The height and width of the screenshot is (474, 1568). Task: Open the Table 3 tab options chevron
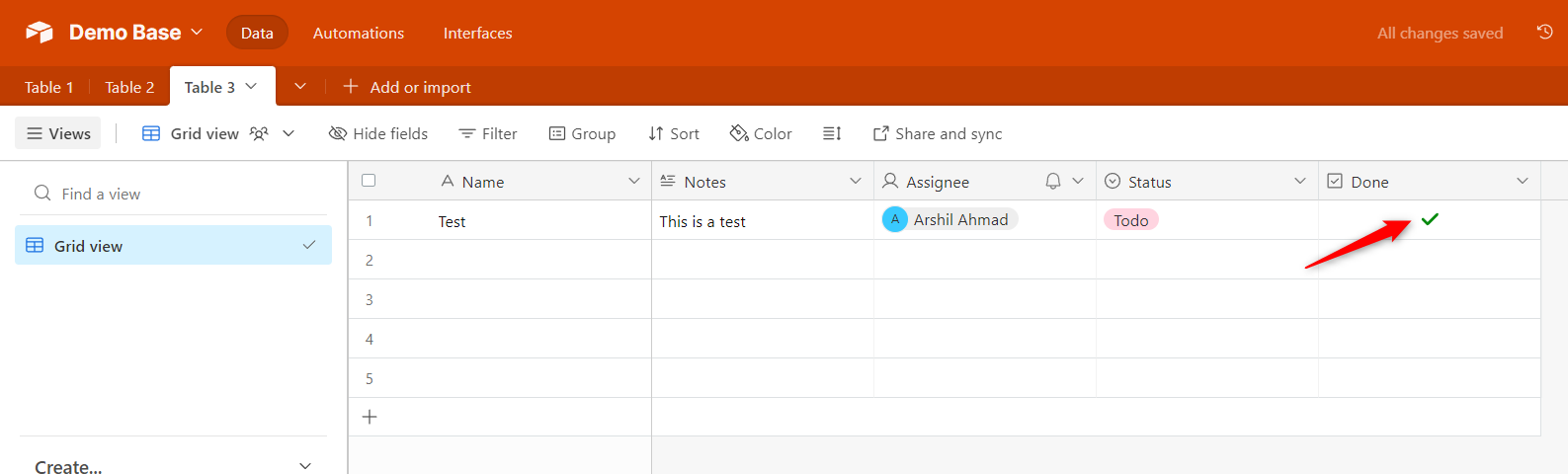click(x=251, y=86)
